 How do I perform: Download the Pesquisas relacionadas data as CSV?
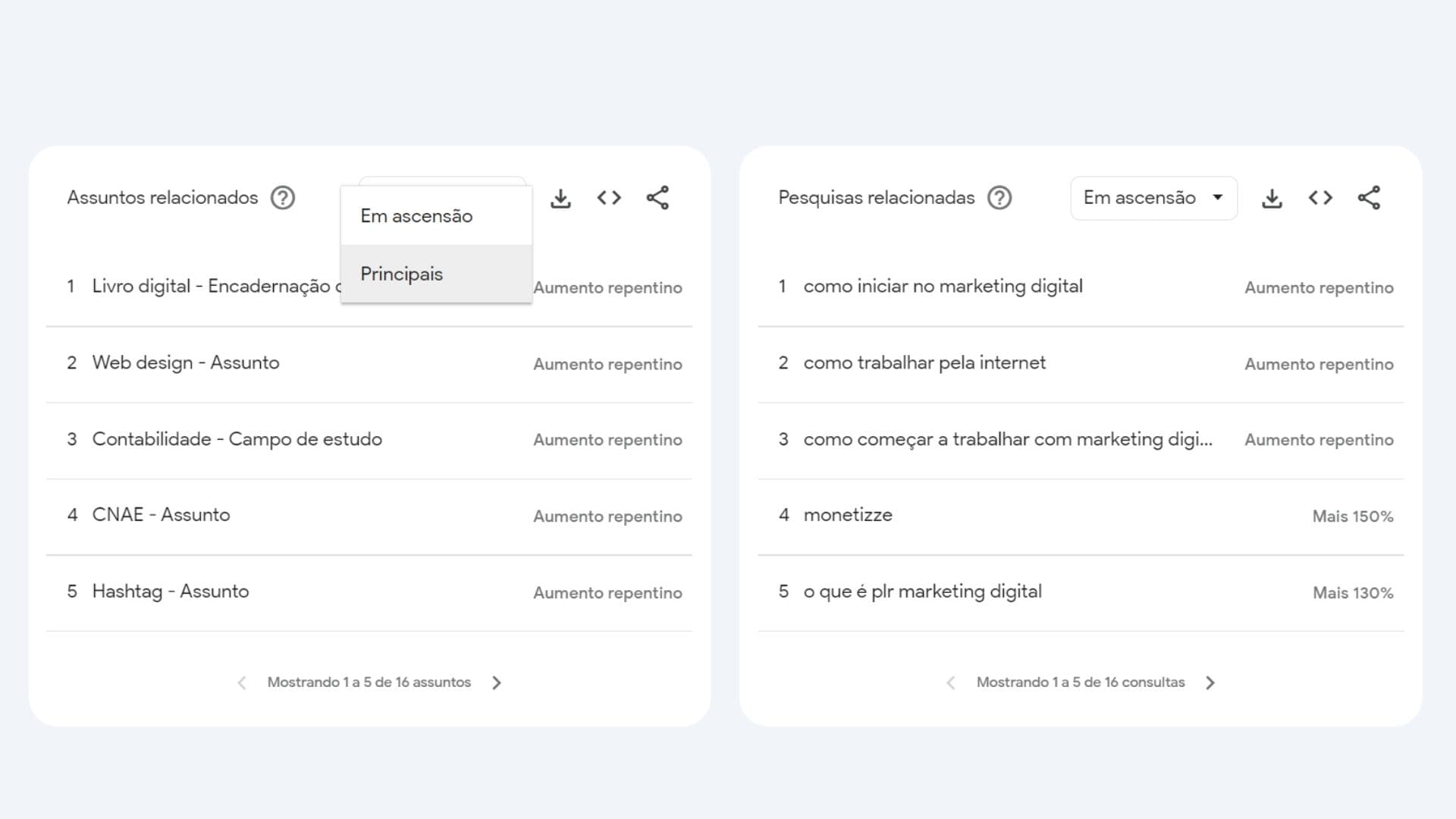coord(1272,198)
